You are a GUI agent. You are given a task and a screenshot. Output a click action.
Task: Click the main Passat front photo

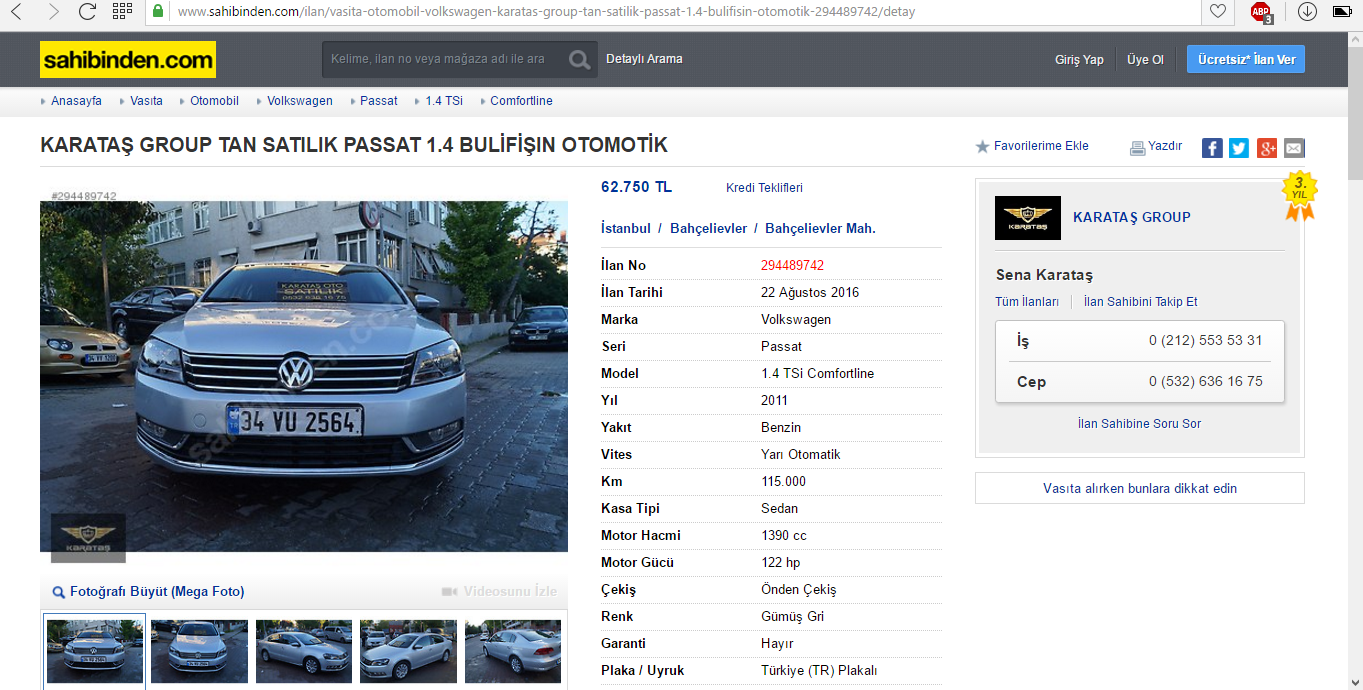[304, 376]
